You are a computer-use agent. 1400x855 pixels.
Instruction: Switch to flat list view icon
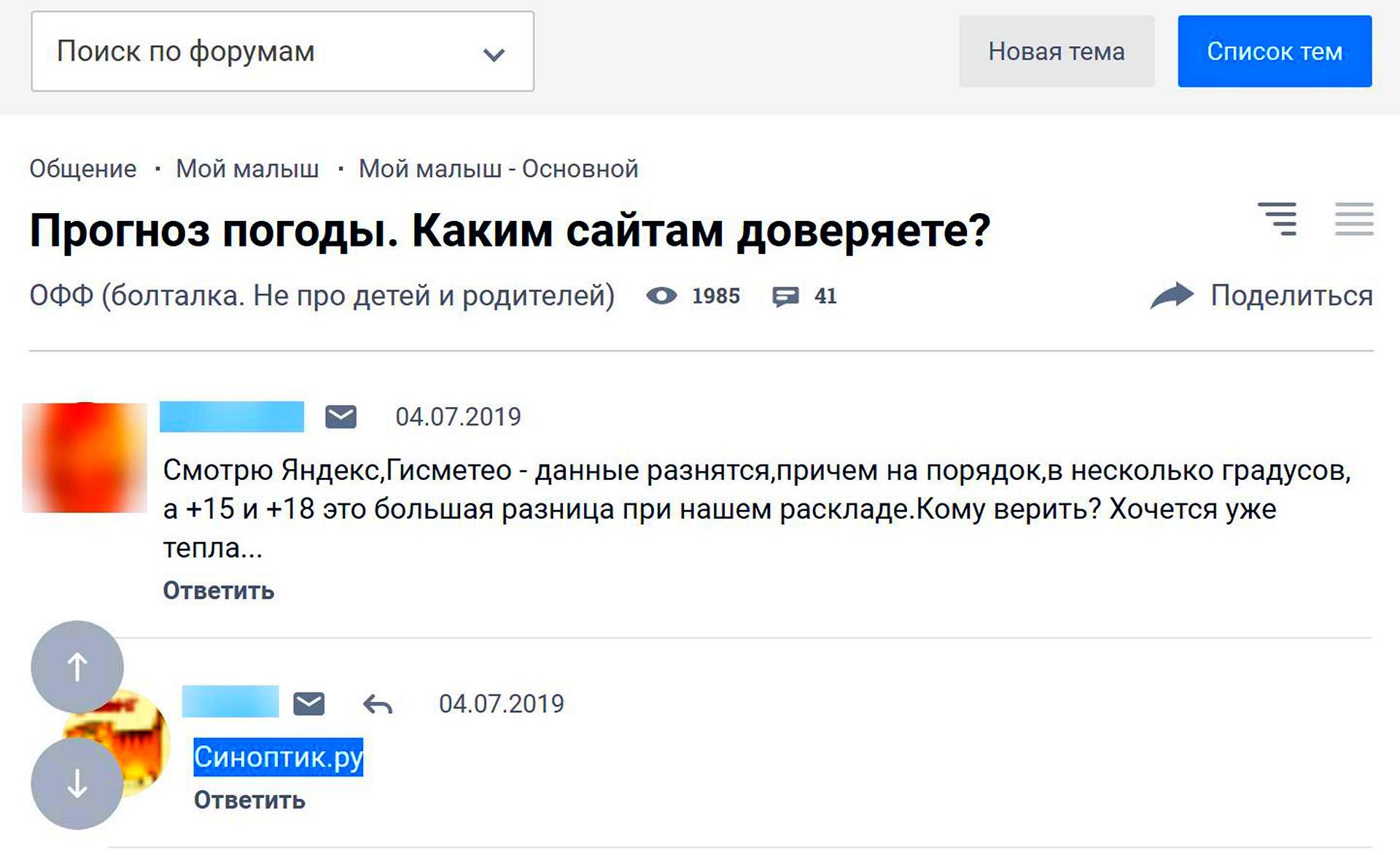tap(1354, 219)
